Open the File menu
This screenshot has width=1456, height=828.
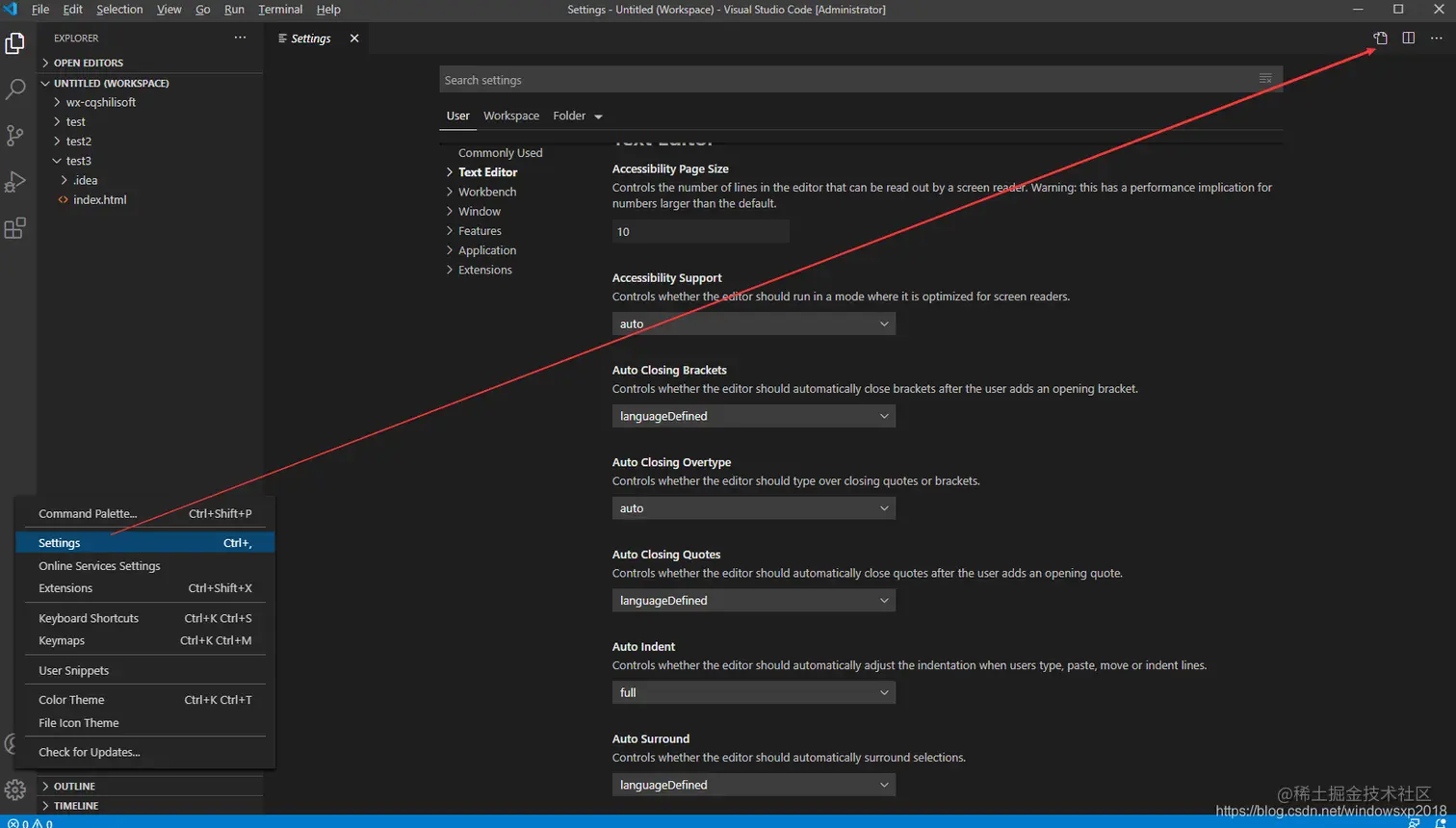(x=40, y=10)
